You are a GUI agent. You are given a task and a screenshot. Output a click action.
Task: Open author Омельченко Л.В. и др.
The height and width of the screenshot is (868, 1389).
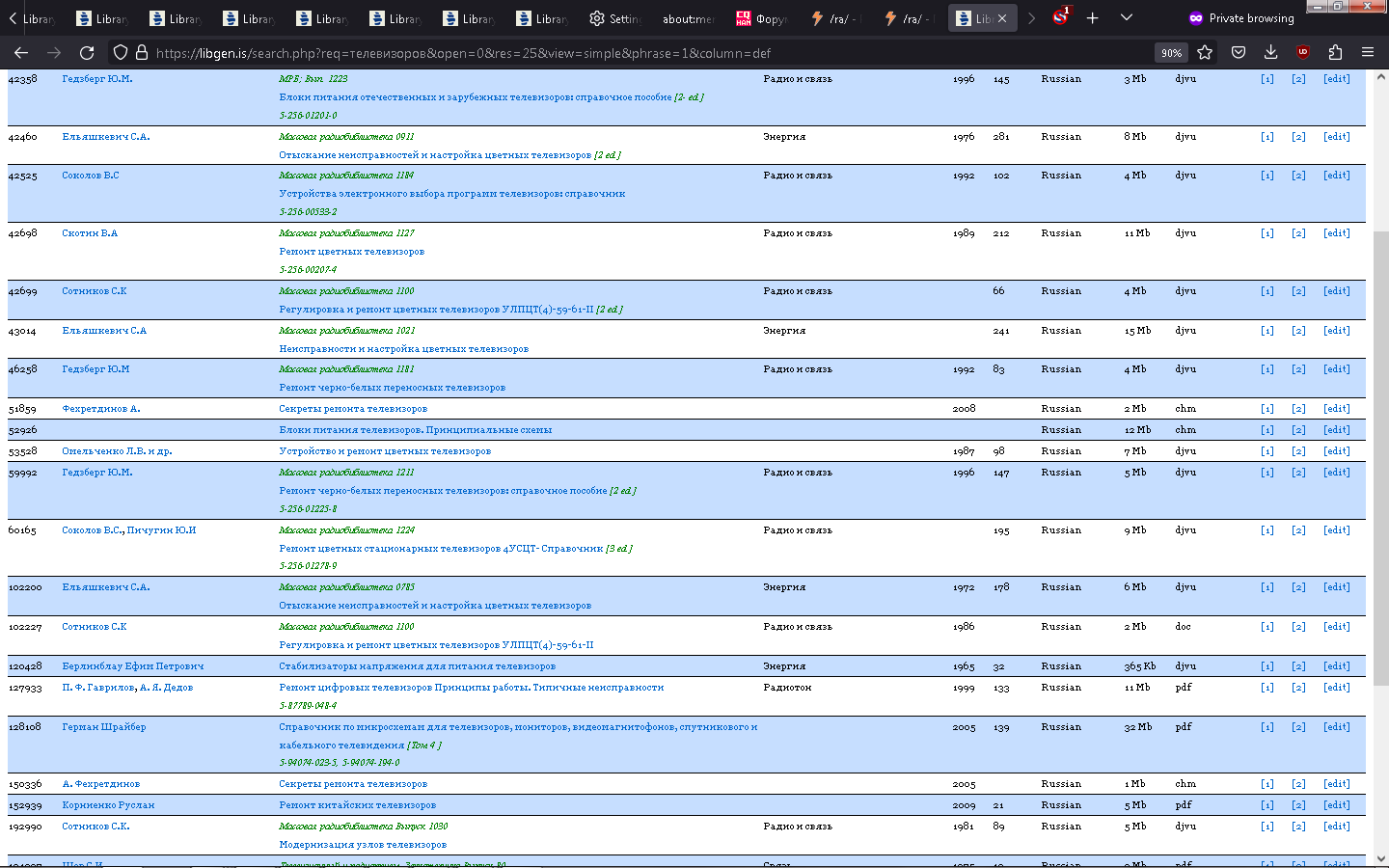[117, 451]
